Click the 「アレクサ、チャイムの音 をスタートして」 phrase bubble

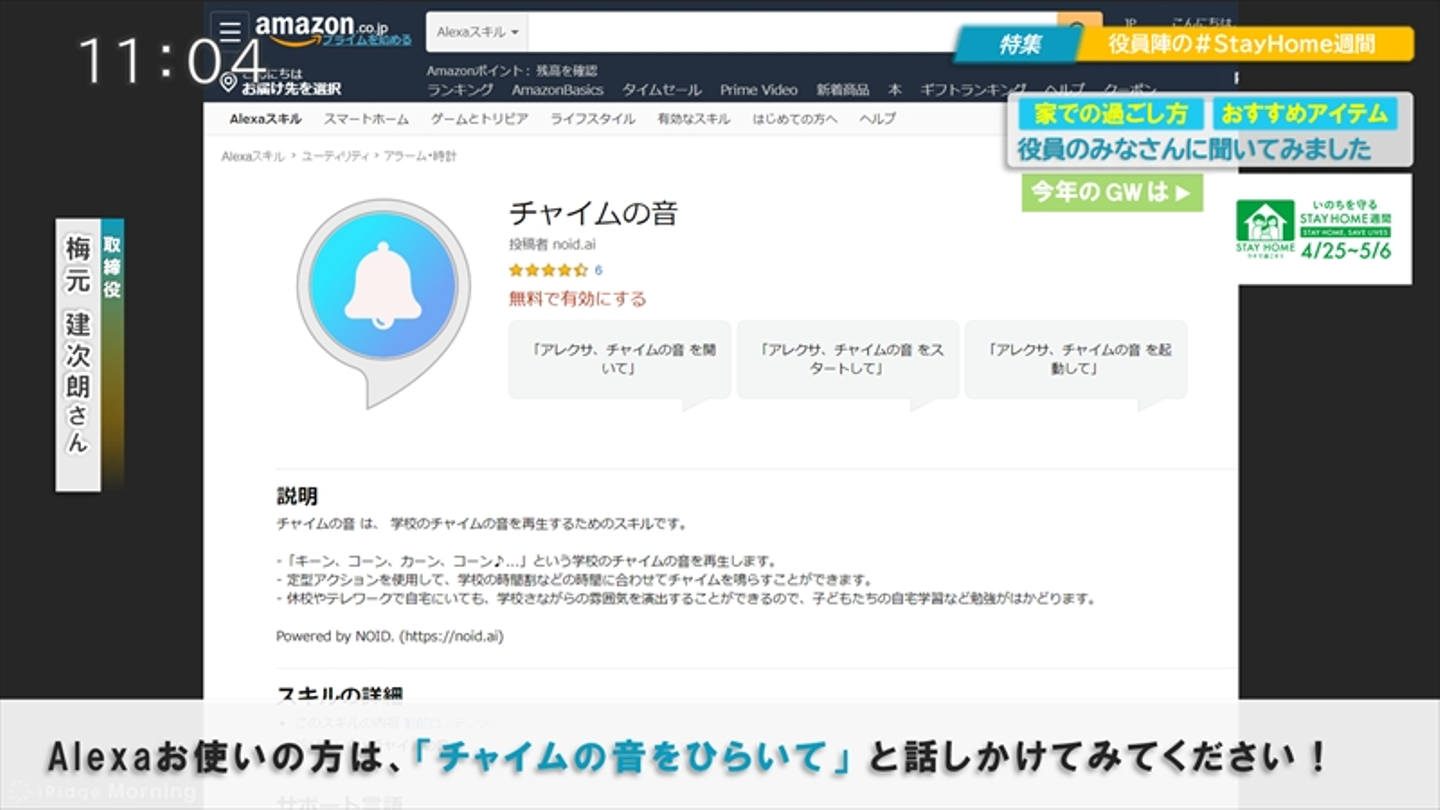click(x=848, y=360)
